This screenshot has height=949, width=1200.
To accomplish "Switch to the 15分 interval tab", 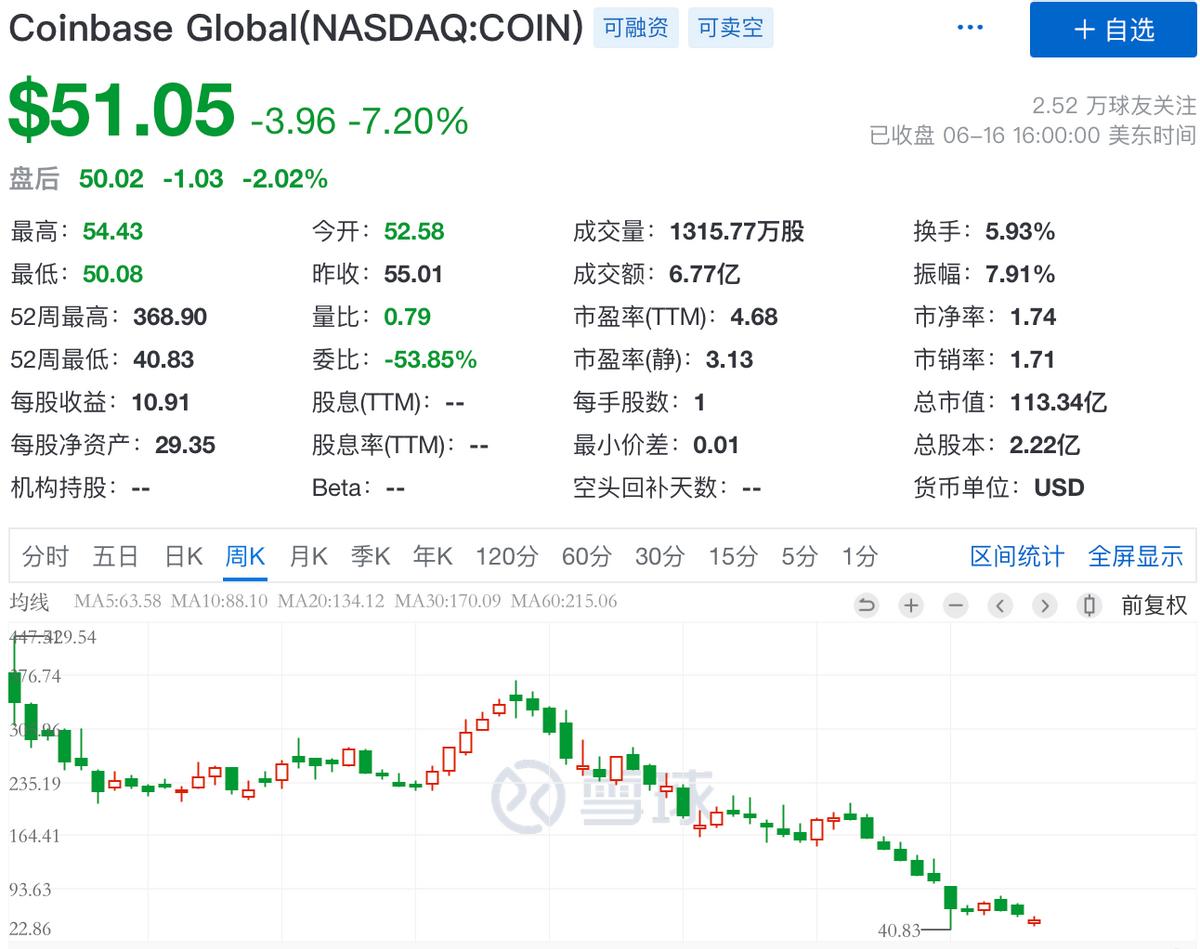I will (x=733, y=556).
